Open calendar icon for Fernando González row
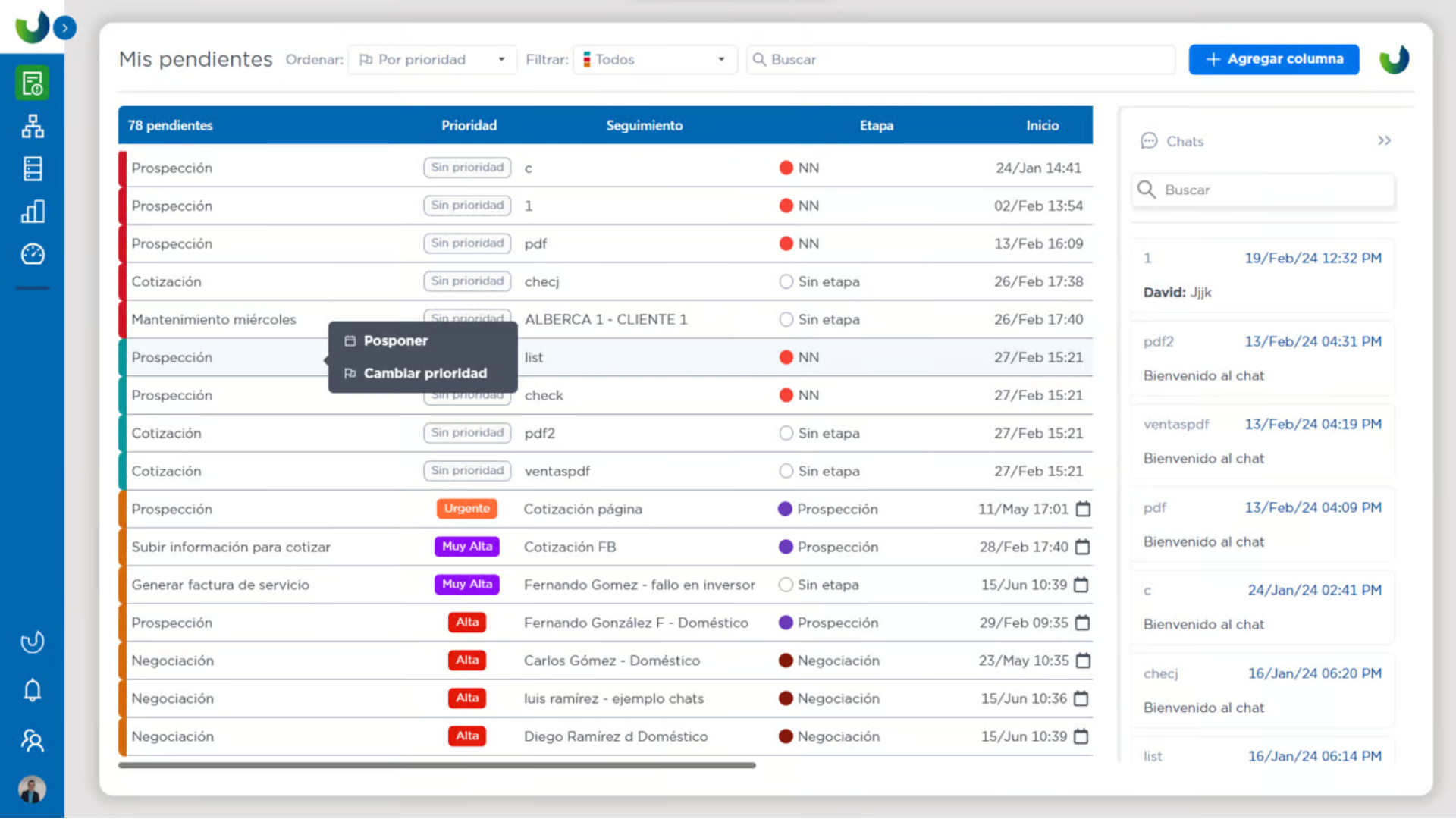The height and width of the screenshot is (819, 1456). [x=1082, y=623]
